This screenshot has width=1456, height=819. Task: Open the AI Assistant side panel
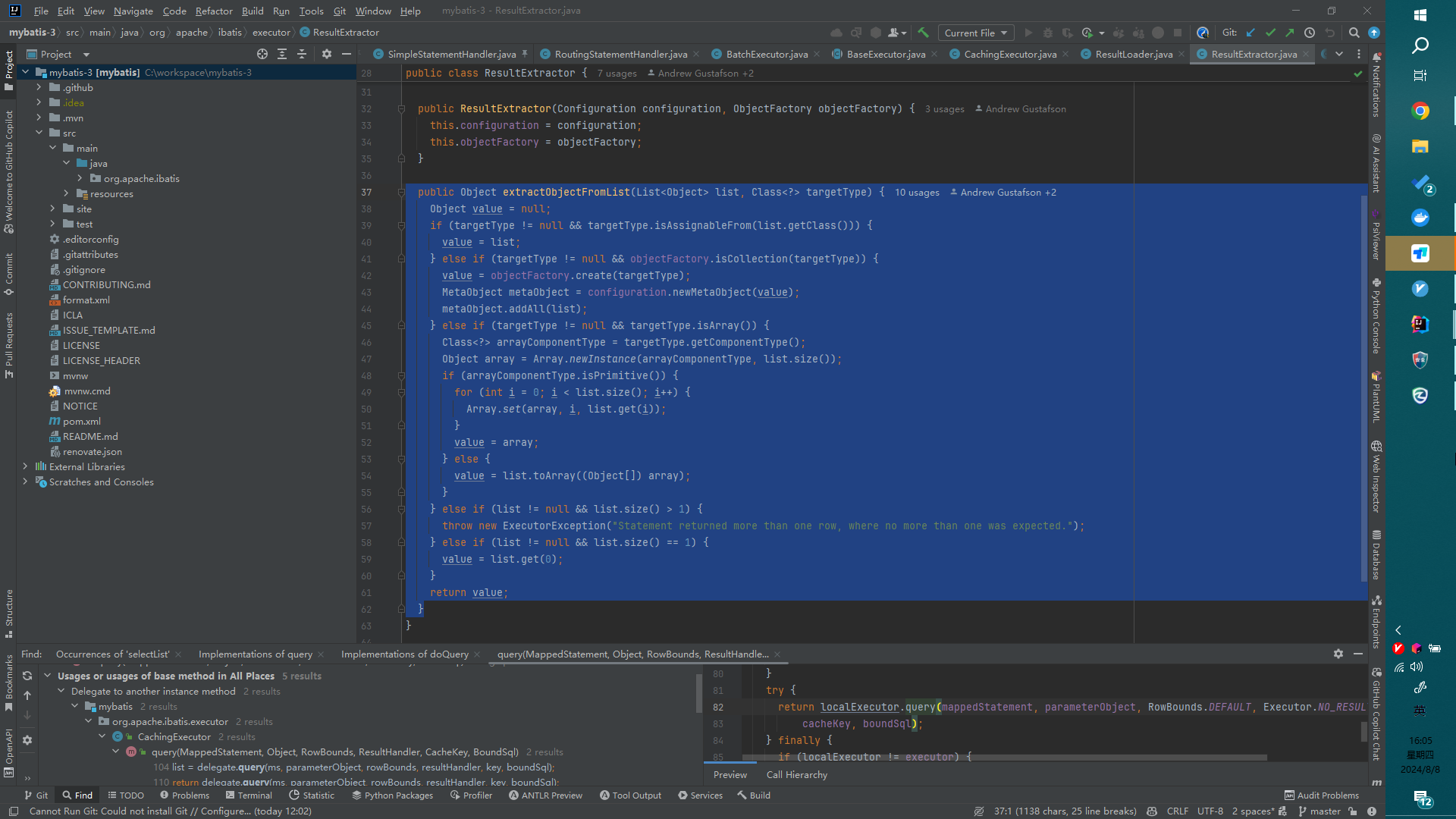(1376, 164)
